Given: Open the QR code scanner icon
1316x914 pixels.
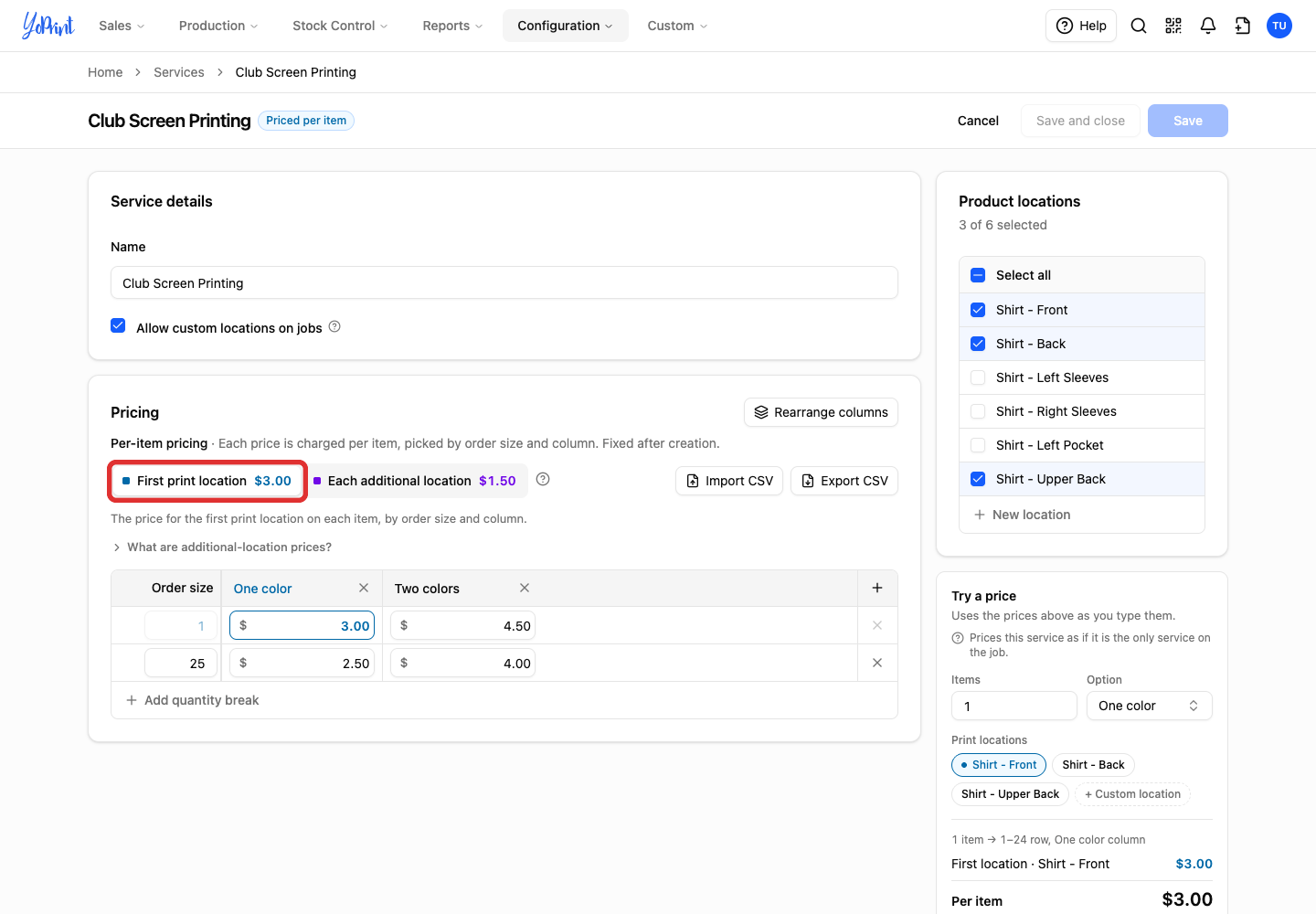Looking at the screenshot, I should 1173,26.
